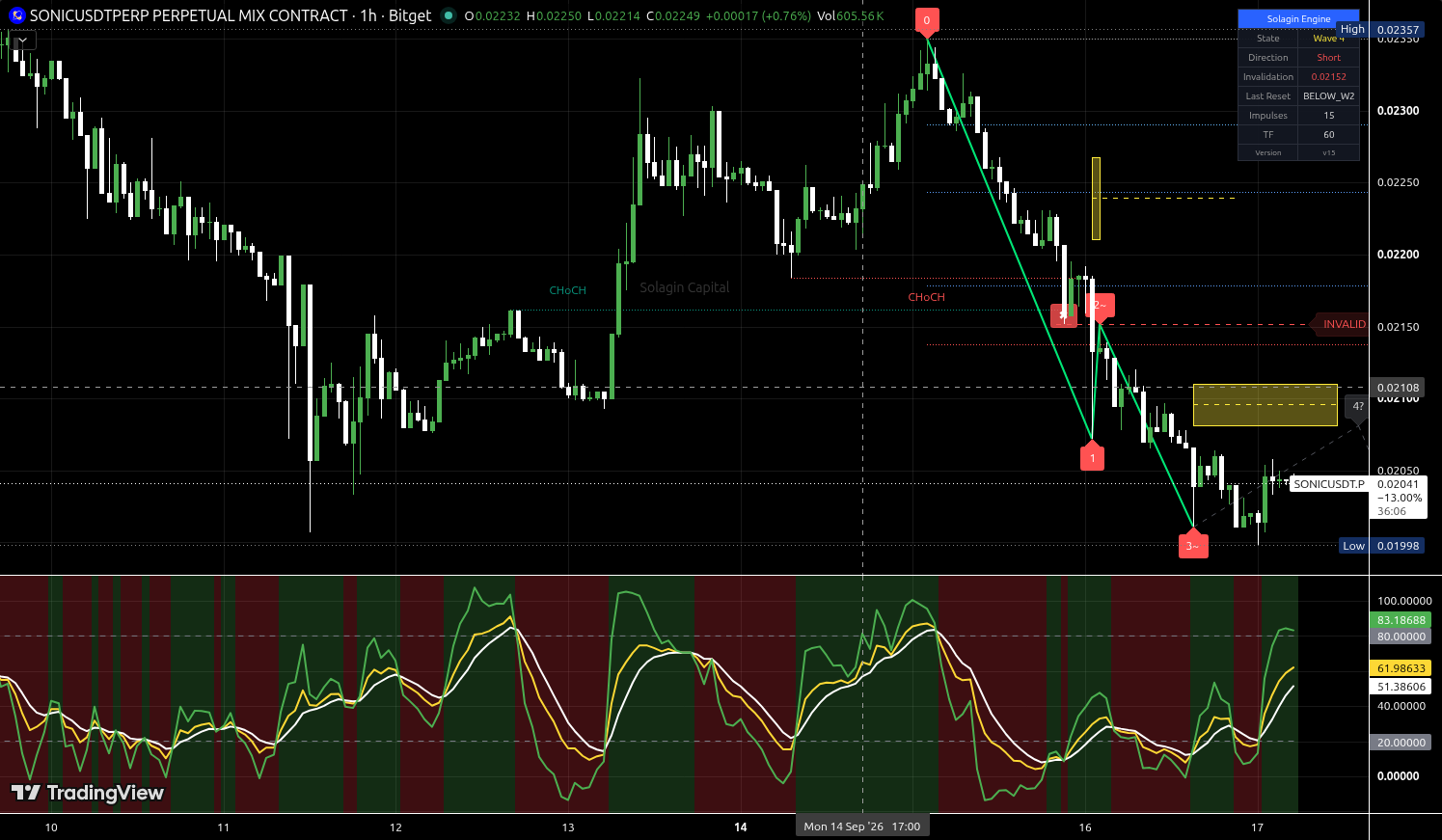
Task: Click the Short direction value
Action: tap(1328, 58)
